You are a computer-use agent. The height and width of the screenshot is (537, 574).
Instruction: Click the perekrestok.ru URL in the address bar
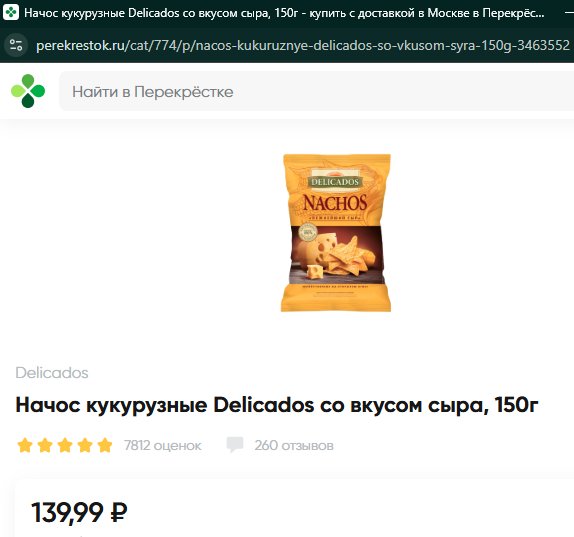tap(303, 46)
